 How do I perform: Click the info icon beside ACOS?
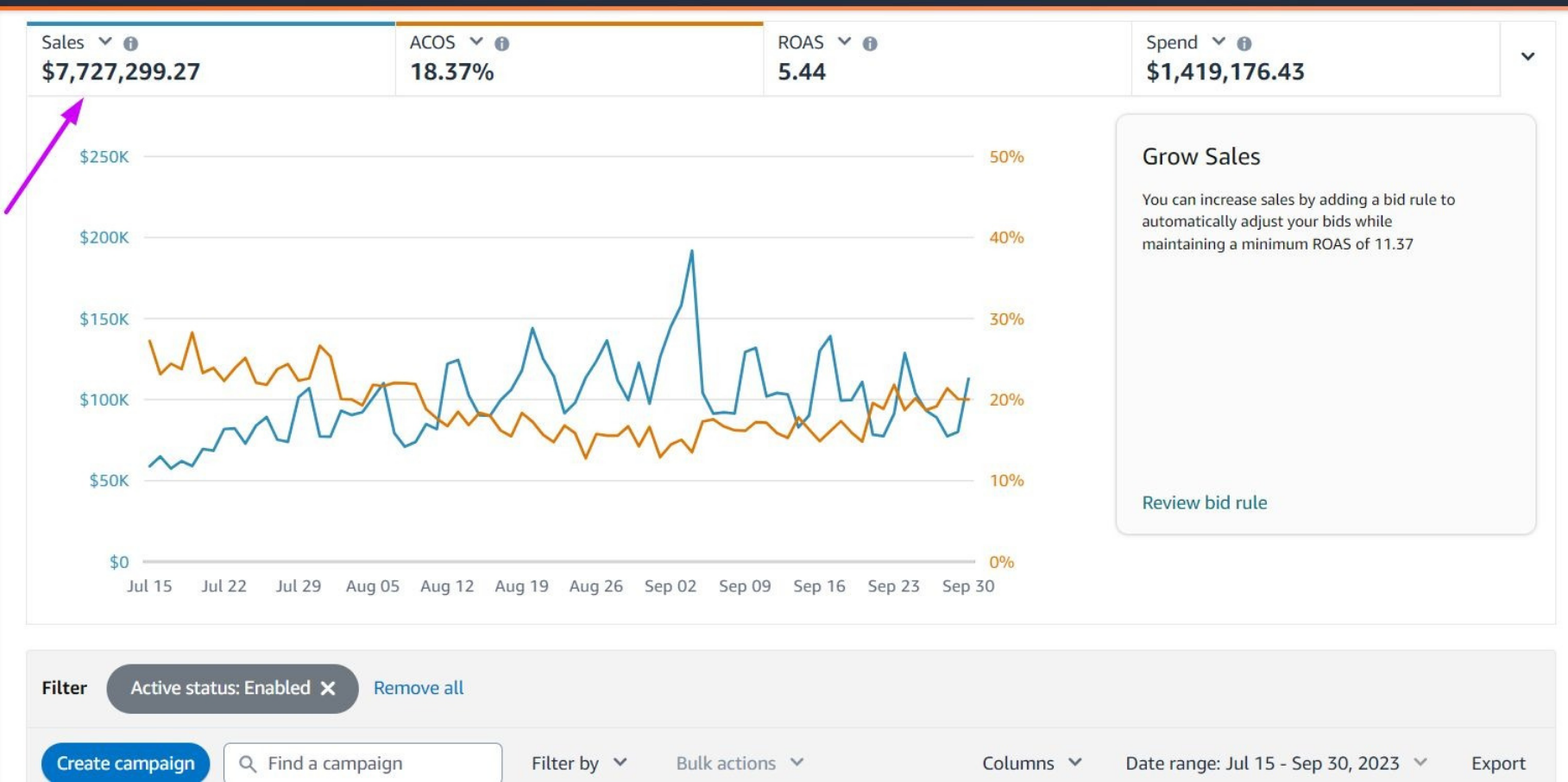coord(501,43)
